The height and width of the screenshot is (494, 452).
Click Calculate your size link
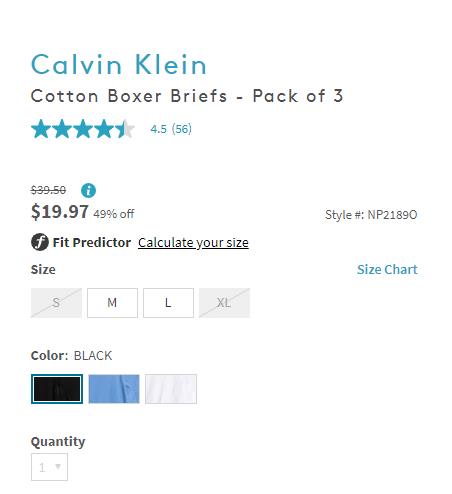pos(193,243)
